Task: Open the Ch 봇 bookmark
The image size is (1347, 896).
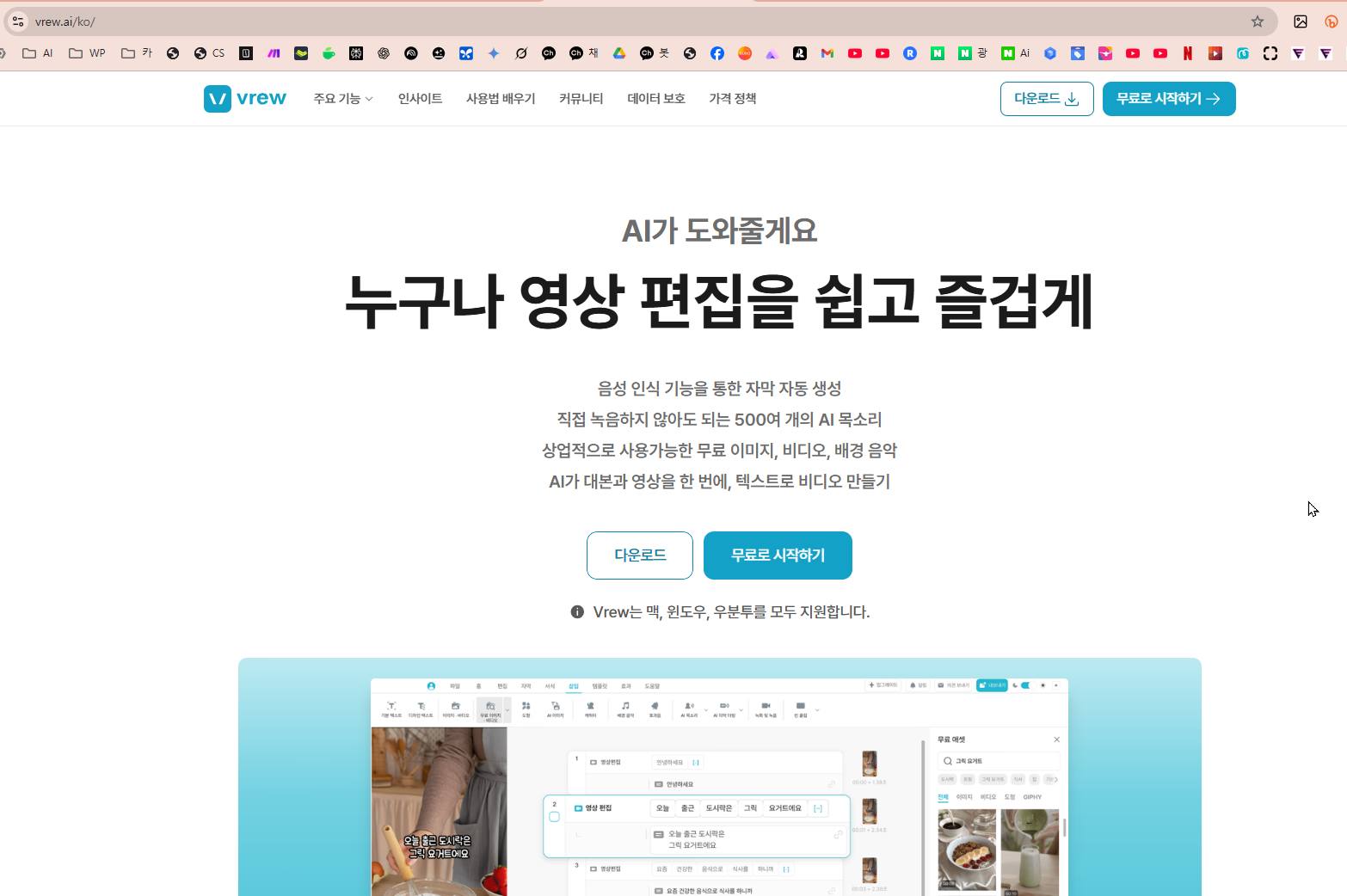Action: point(655,53)
